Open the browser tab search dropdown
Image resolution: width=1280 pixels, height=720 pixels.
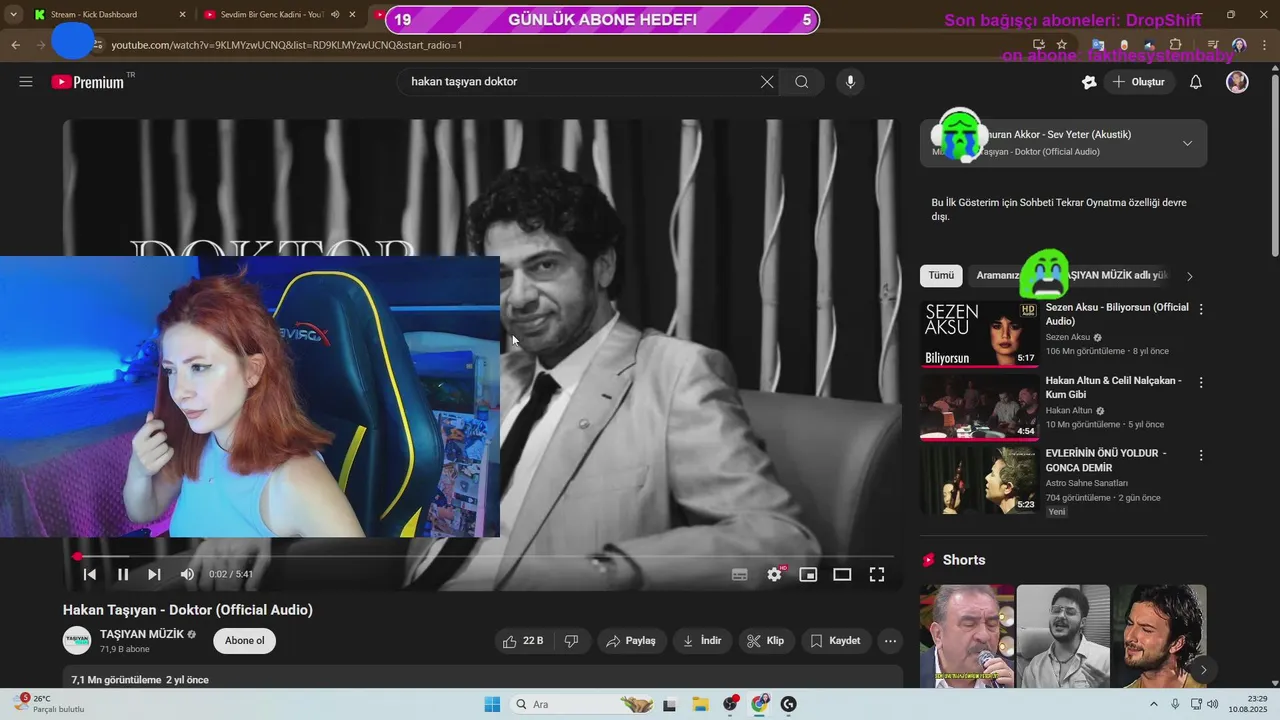pos(13,15)
